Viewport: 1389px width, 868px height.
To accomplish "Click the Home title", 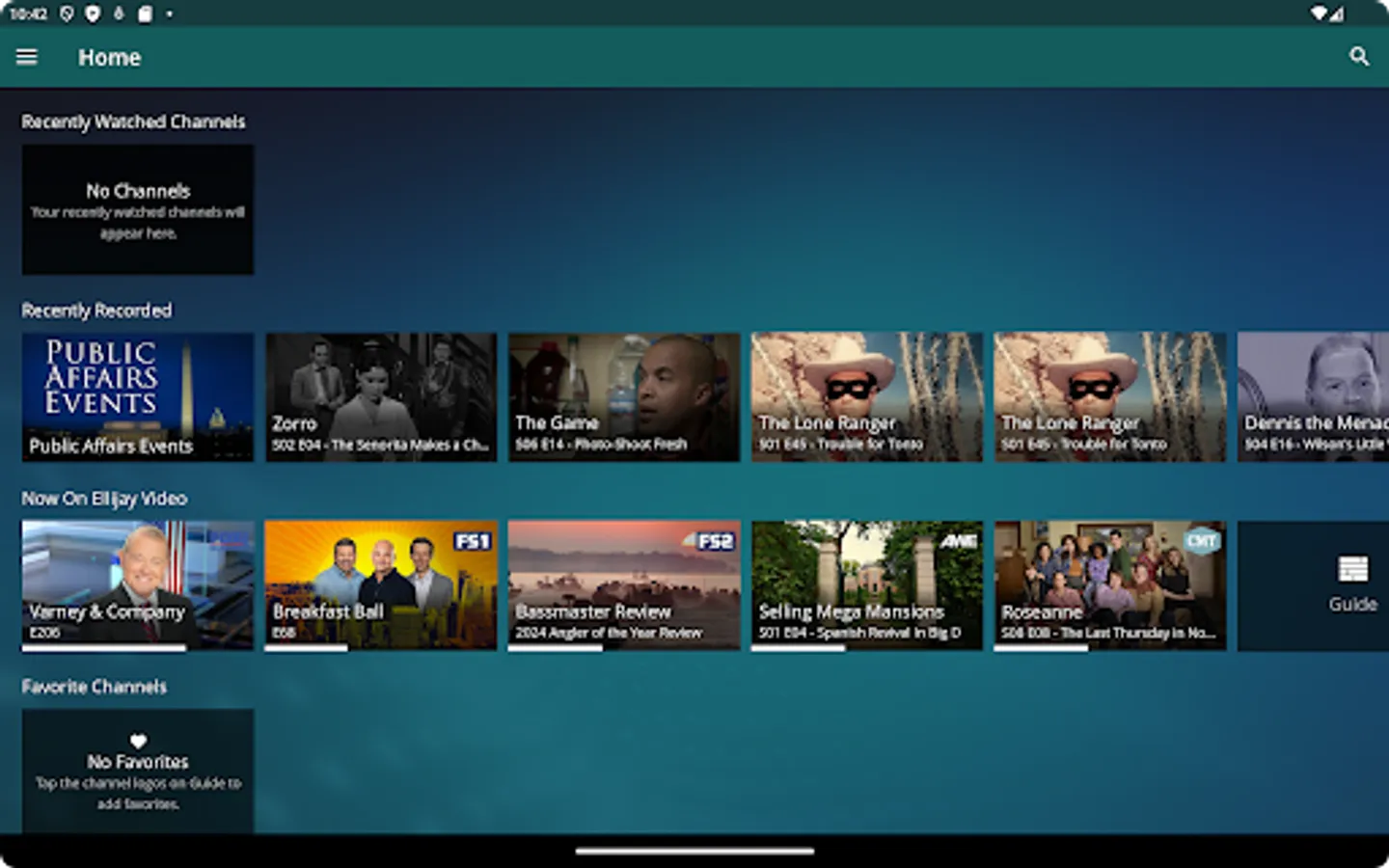I will 109,58.
